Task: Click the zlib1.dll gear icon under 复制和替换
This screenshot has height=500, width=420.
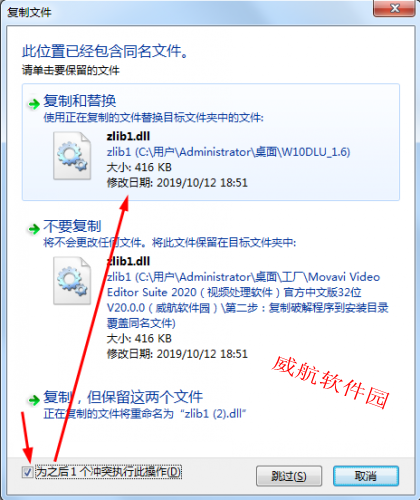Action: 72,156
